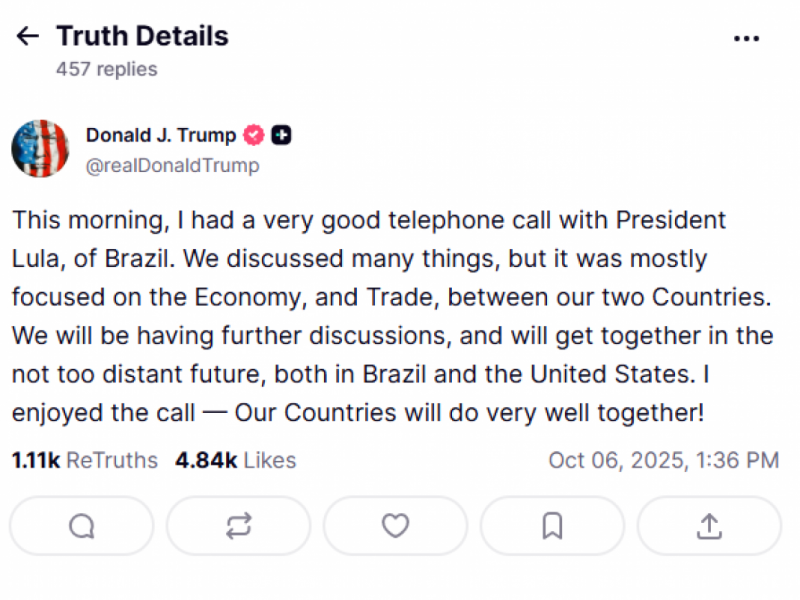
Task: Show who gave the 4.84k Likes
Action: (235, 460)
